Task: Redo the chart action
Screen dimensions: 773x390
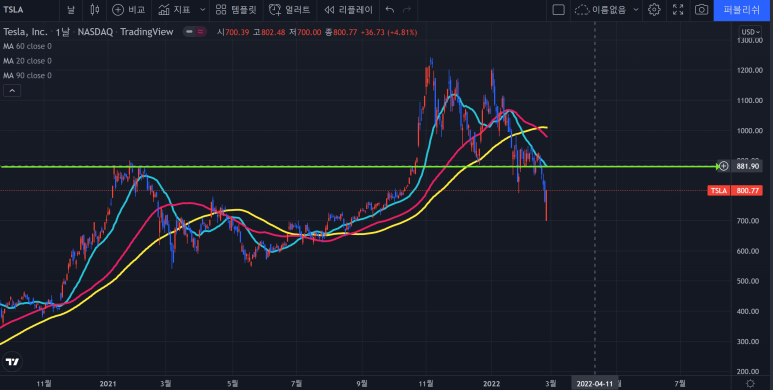Action: [x=407, y=10]
